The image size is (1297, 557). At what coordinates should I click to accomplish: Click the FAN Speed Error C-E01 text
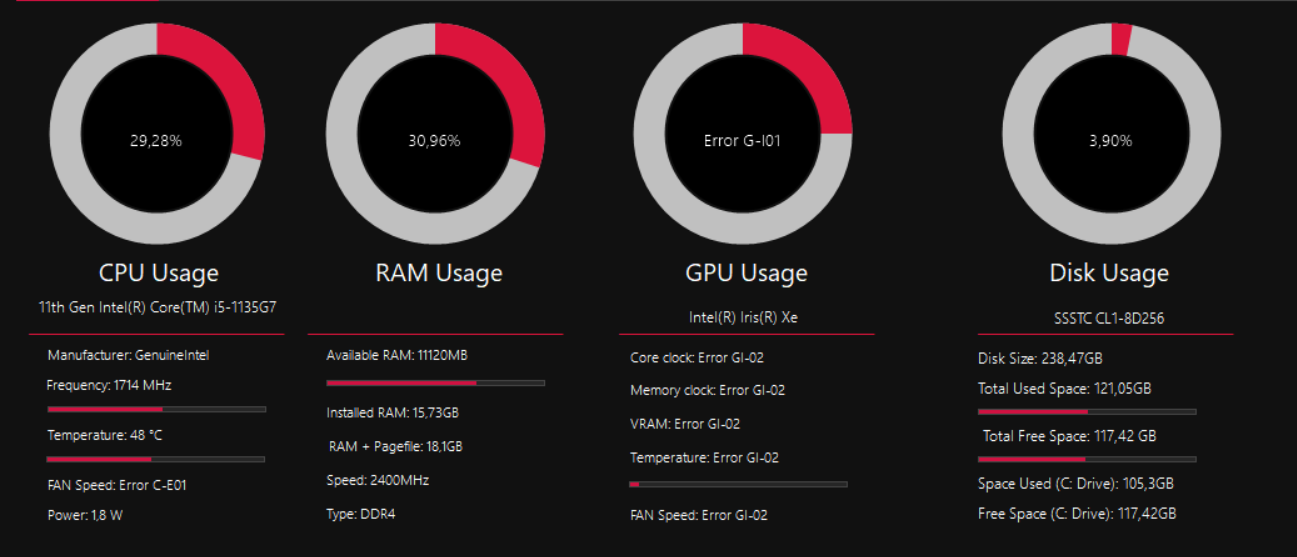117,485
